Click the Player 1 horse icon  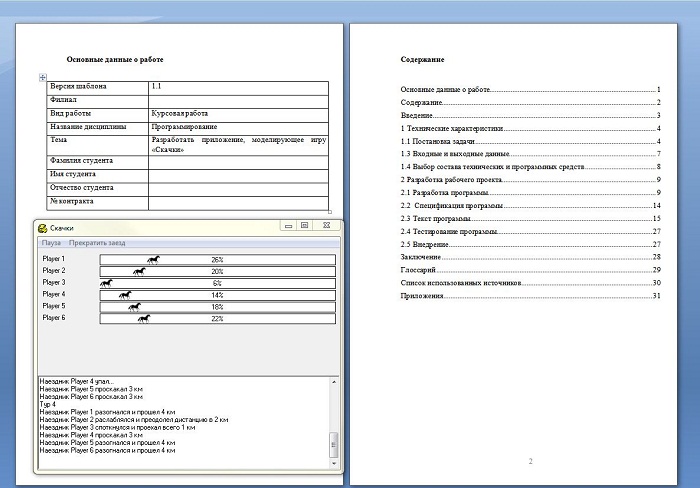[x=152, y=260]
